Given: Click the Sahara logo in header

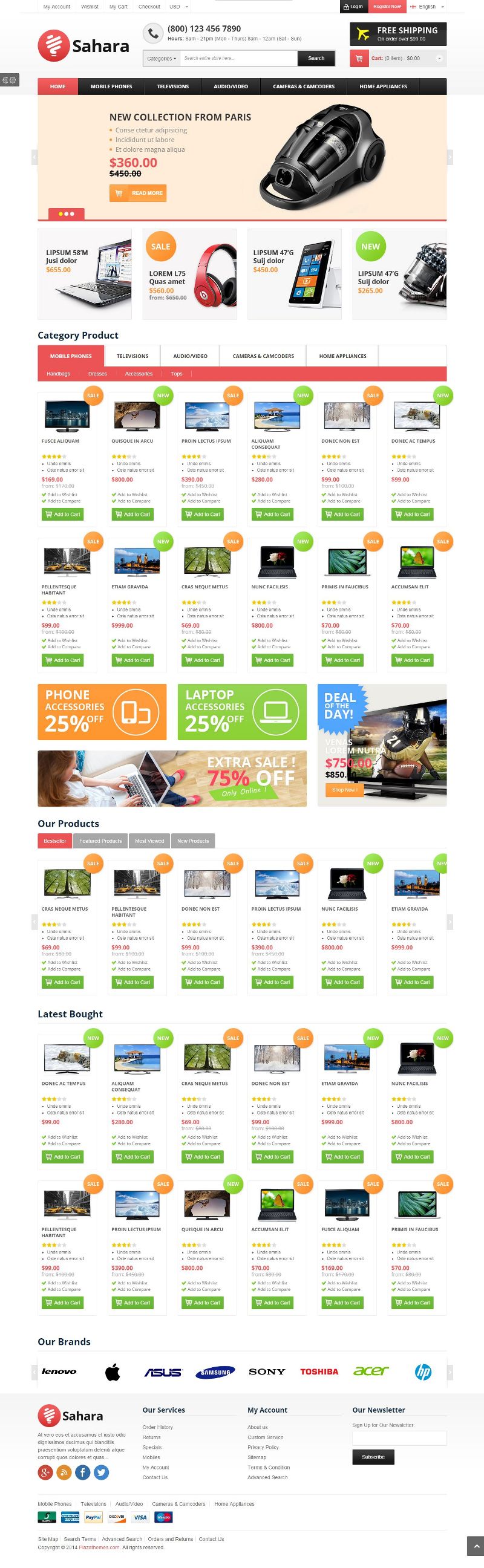Looking at the screenshot, I should point(83,45).
